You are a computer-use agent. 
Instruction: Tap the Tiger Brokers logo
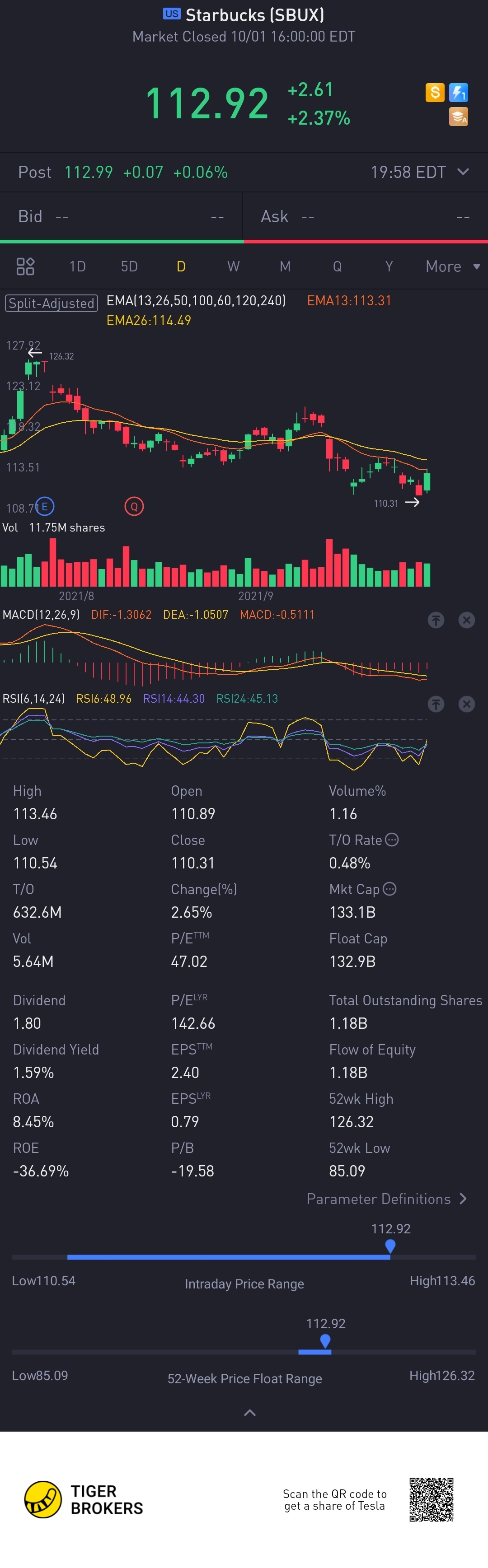pyautogui.click(x=84, y=1500)
